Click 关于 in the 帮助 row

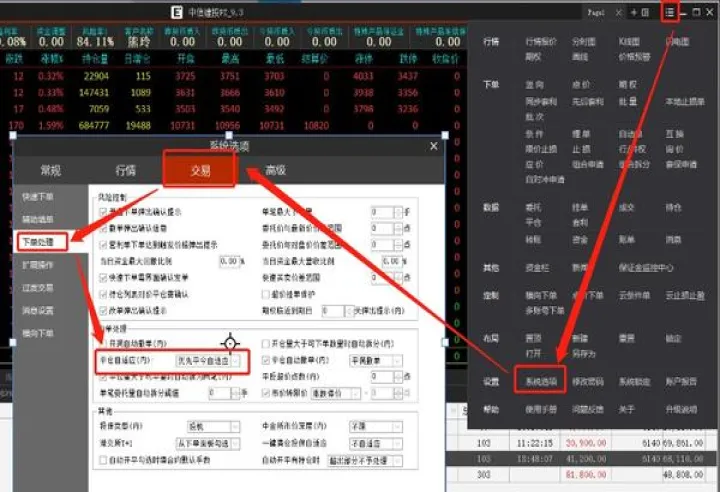coord(626,409)
